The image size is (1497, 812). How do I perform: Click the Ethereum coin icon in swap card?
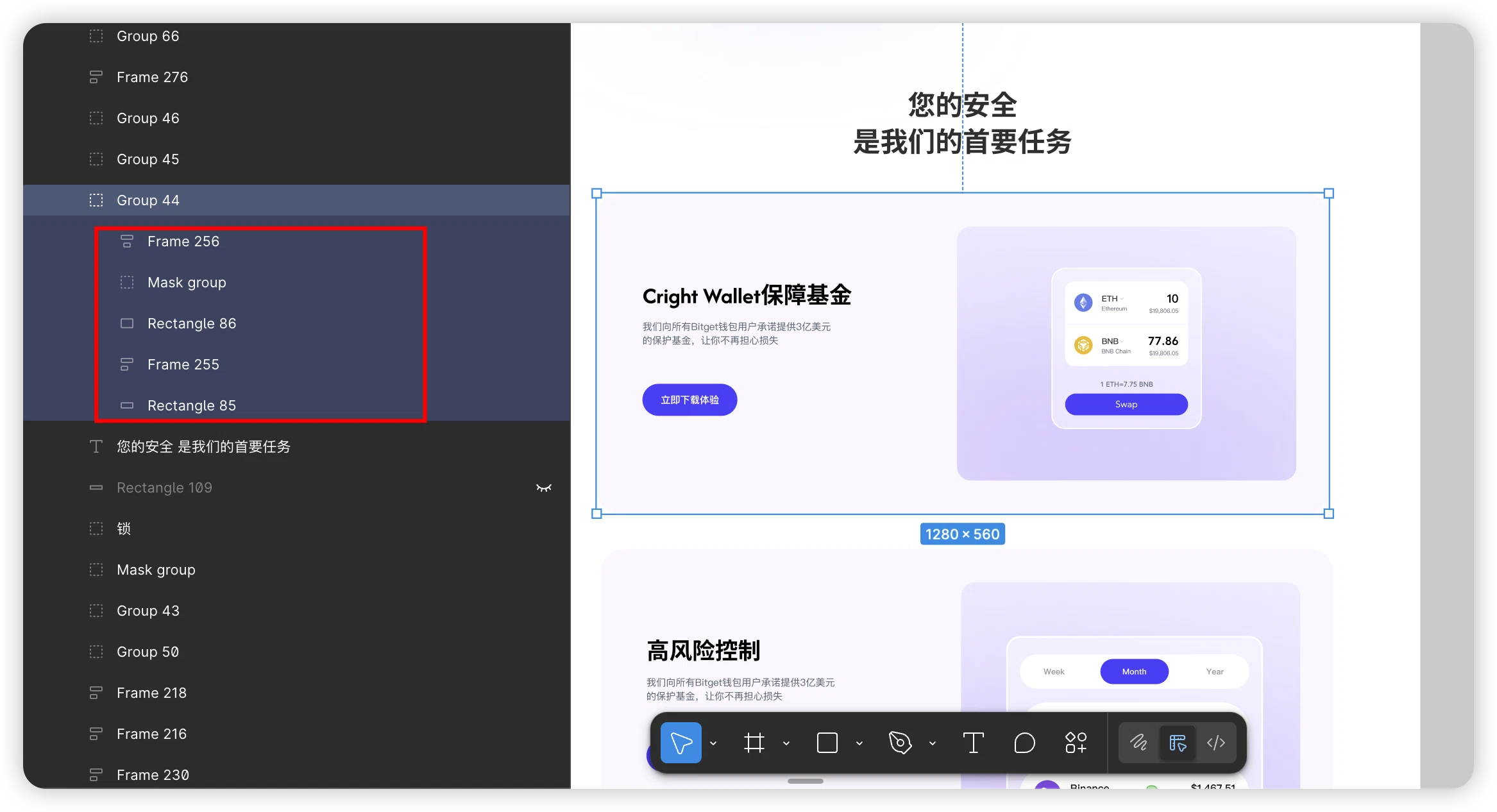tap(1083, 303)
